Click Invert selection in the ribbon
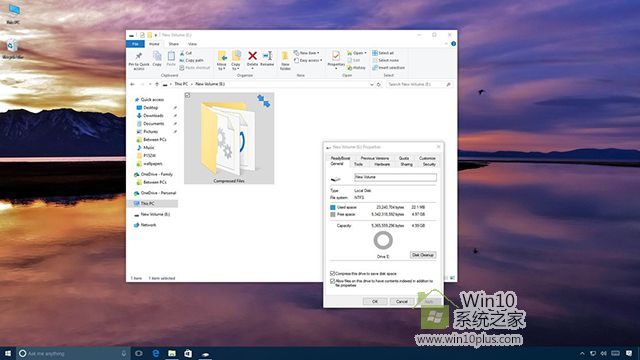Image resolution: width=640 pixels, height=360 pixels. coord(388,68)
